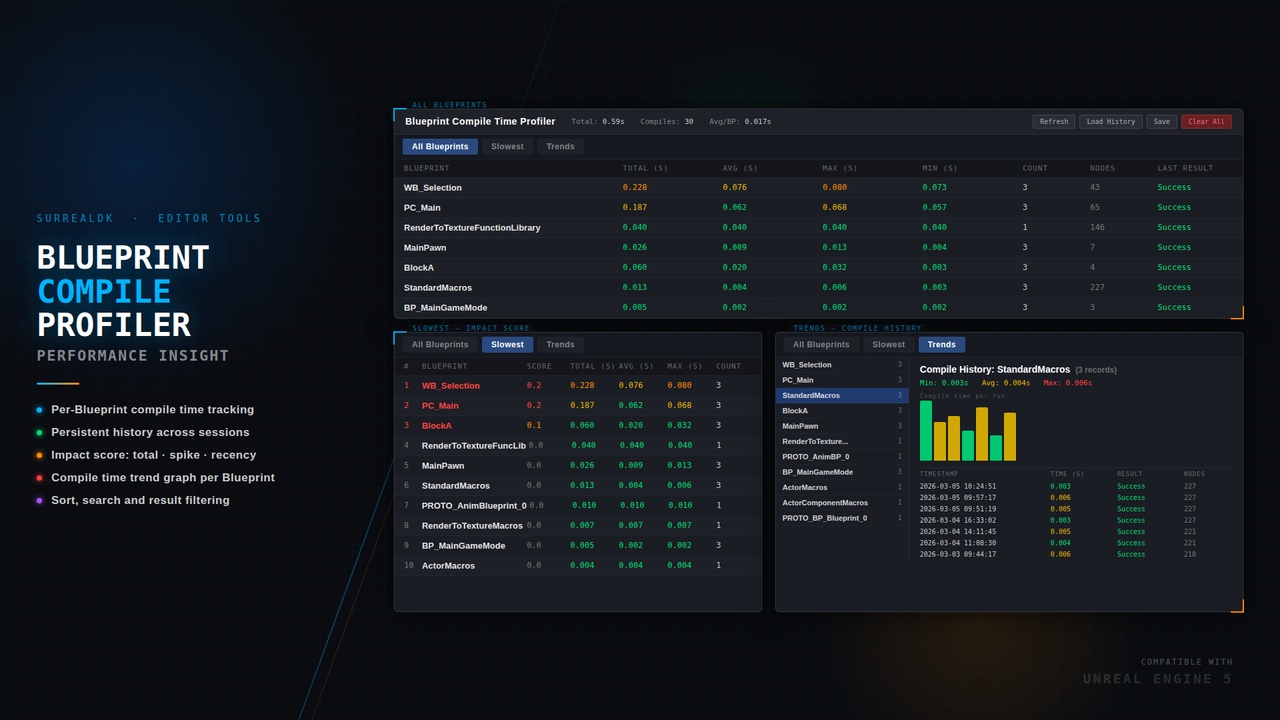Select history record 2026-03-05 10:24:51
The width and height of the screenshot is (1280, 720).
(1075, 487)
